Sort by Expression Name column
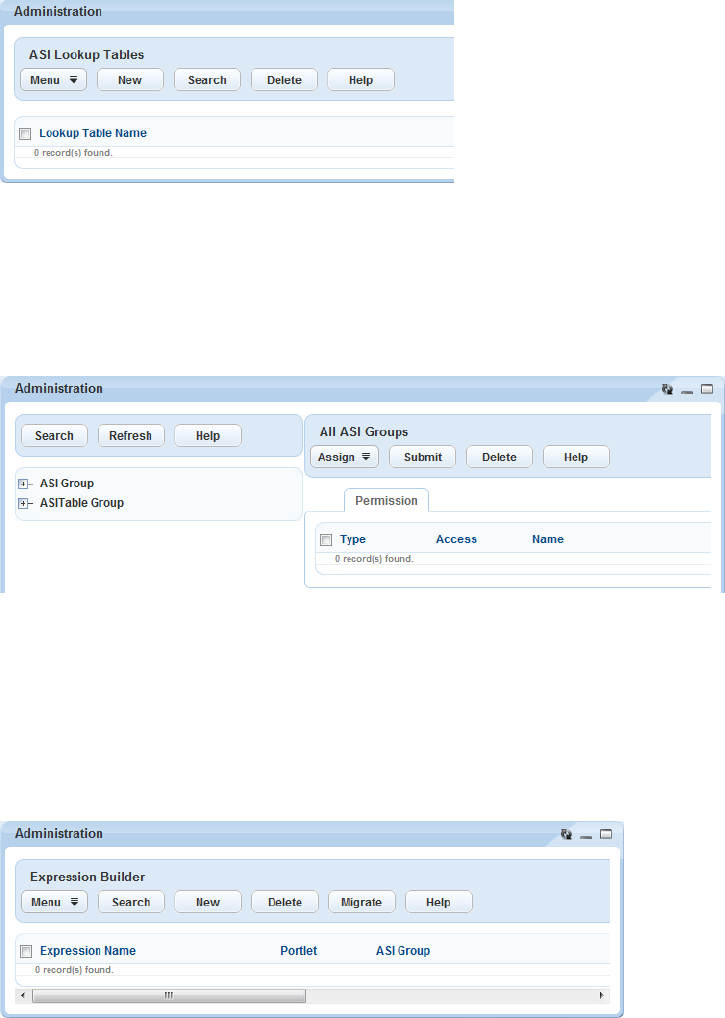Image resolution: width=725 pixels, height=1018 pixels. 88,950
